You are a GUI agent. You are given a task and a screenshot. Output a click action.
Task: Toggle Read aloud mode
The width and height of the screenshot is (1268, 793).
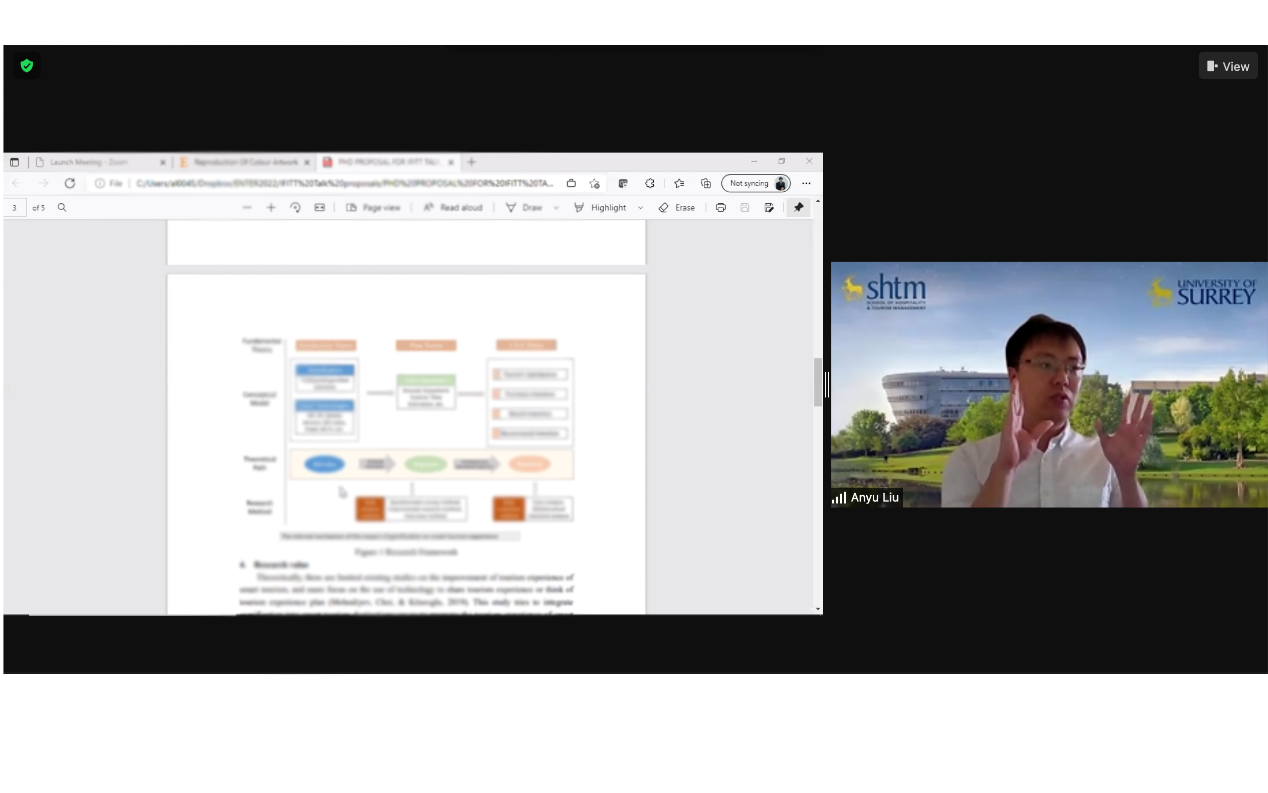pos(452,208)
